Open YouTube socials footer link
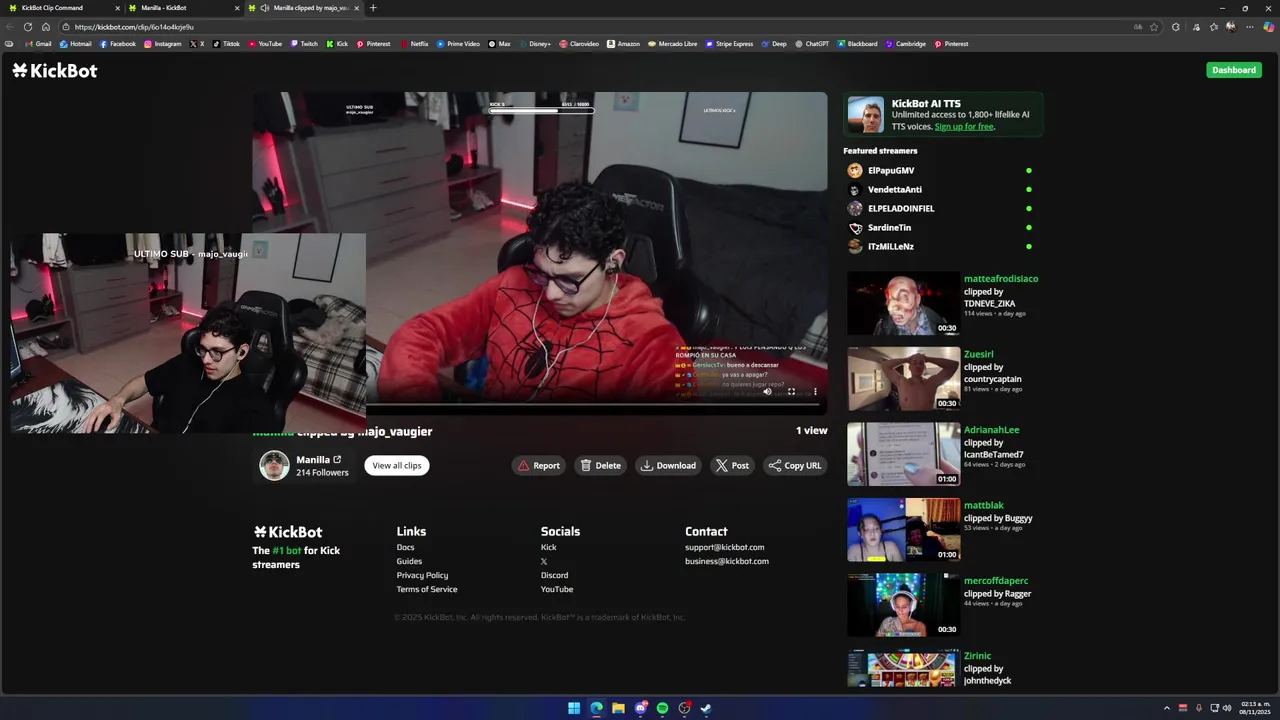The image size is (1280, 720). click(557, 589)
